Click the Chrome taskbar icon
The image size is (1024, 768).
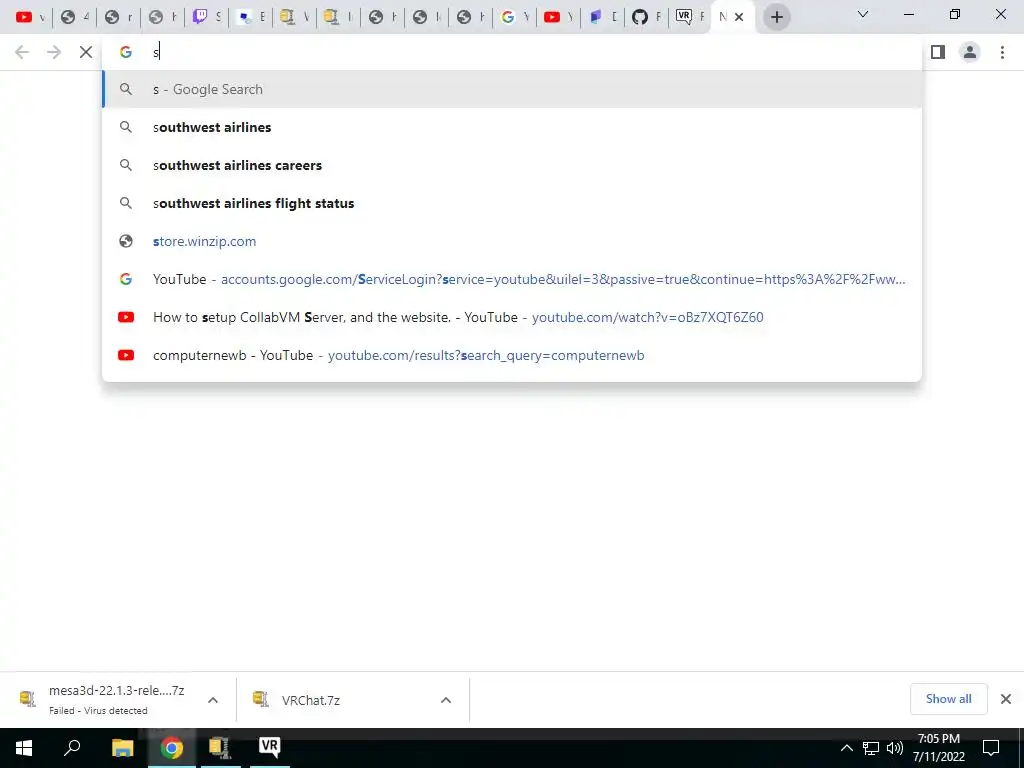coord(172,748)
